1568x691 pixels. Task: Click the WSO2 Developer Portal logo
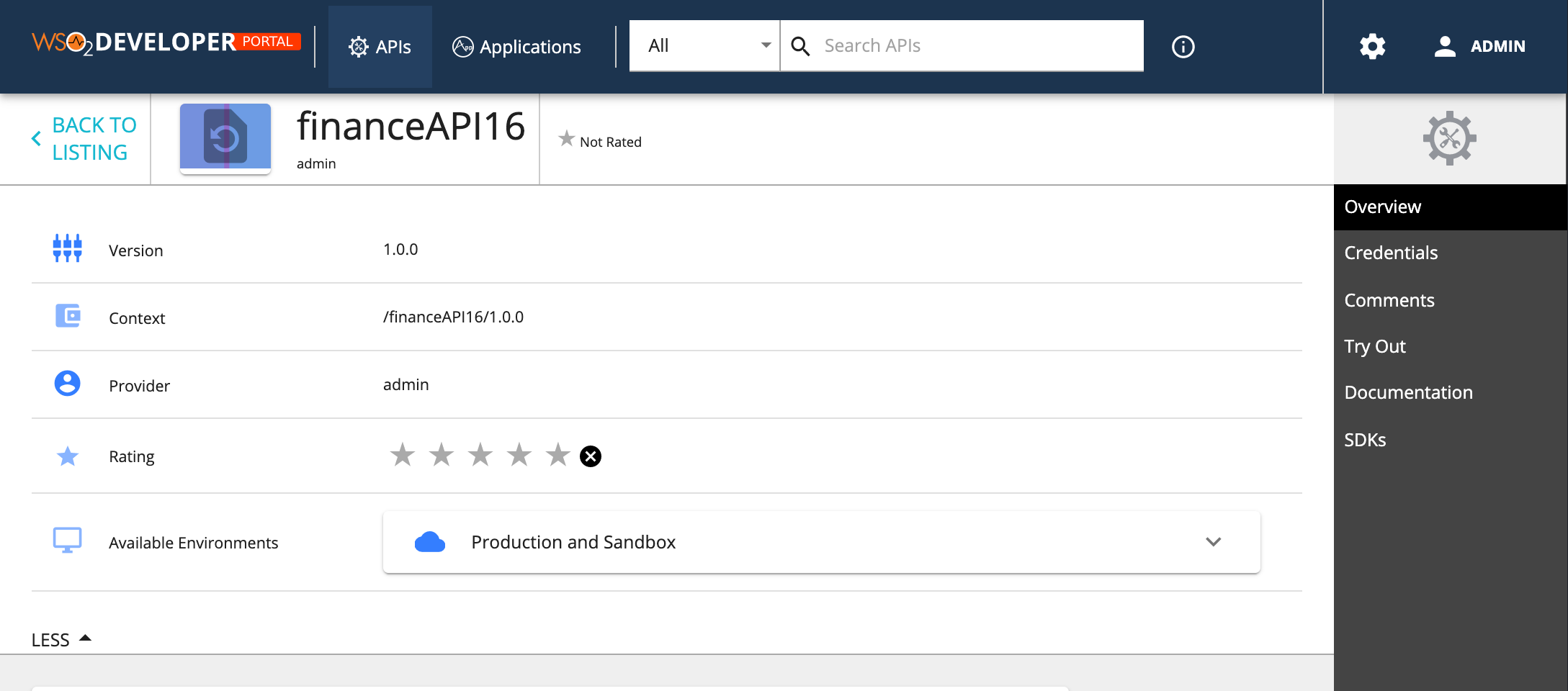(166, 43)
